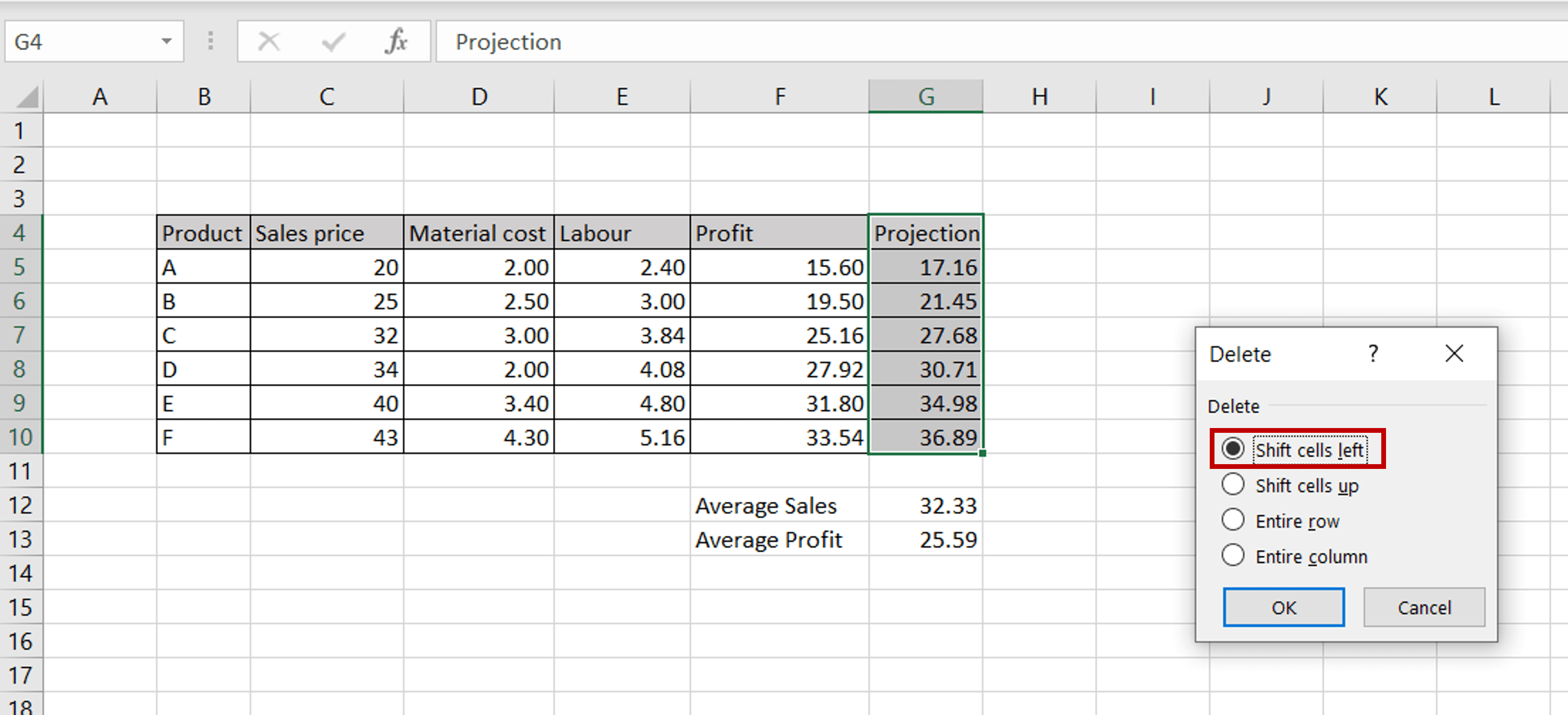1568x715 pixels.
Task: Select the Shift cells left option
Action: coord(1234,449)
